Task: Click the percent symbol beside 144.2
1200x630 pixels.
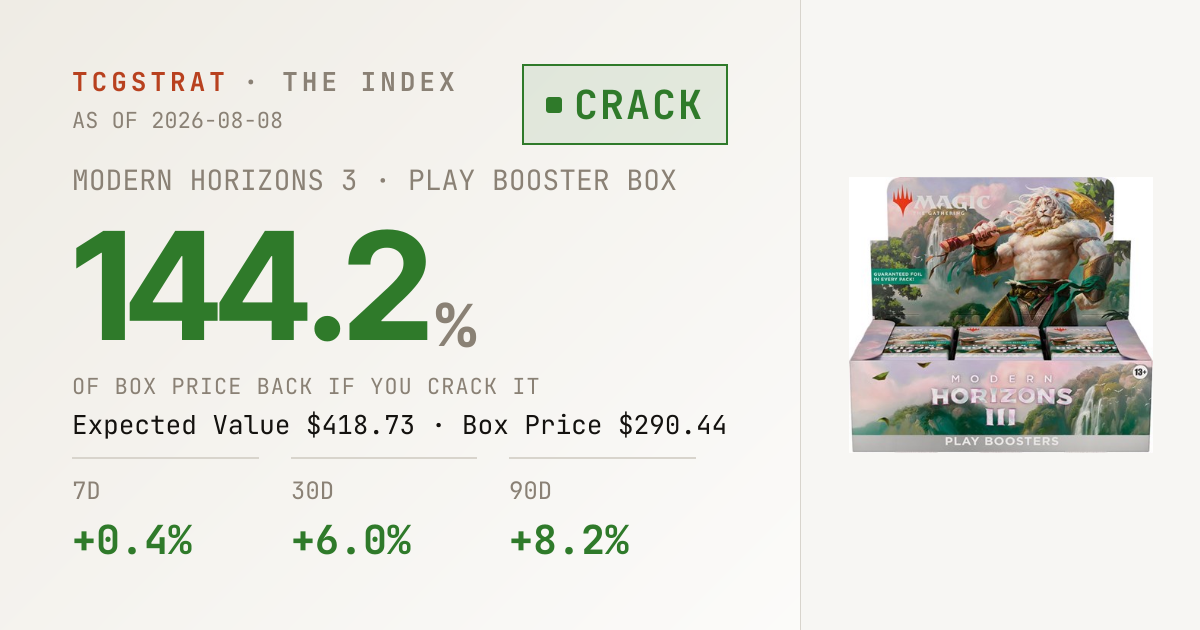Action: pos(456,327)
